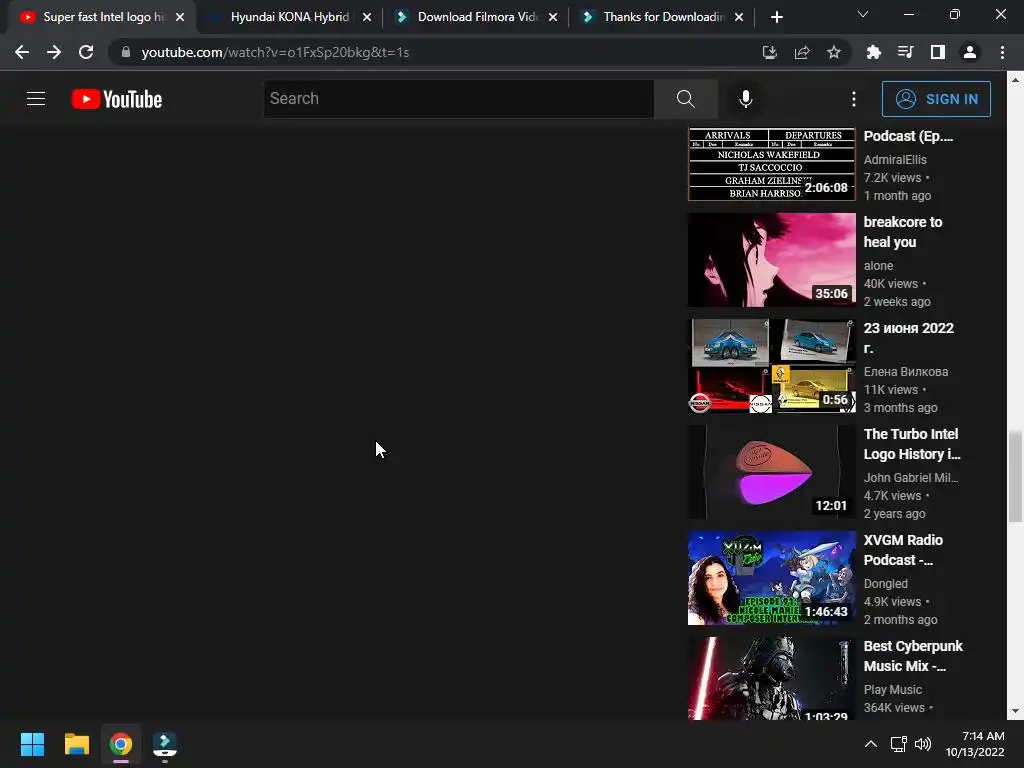The height and width of the screenshot is (768, 1024).
Task: Expand the tab search chevron
Action: coord(863,14)
